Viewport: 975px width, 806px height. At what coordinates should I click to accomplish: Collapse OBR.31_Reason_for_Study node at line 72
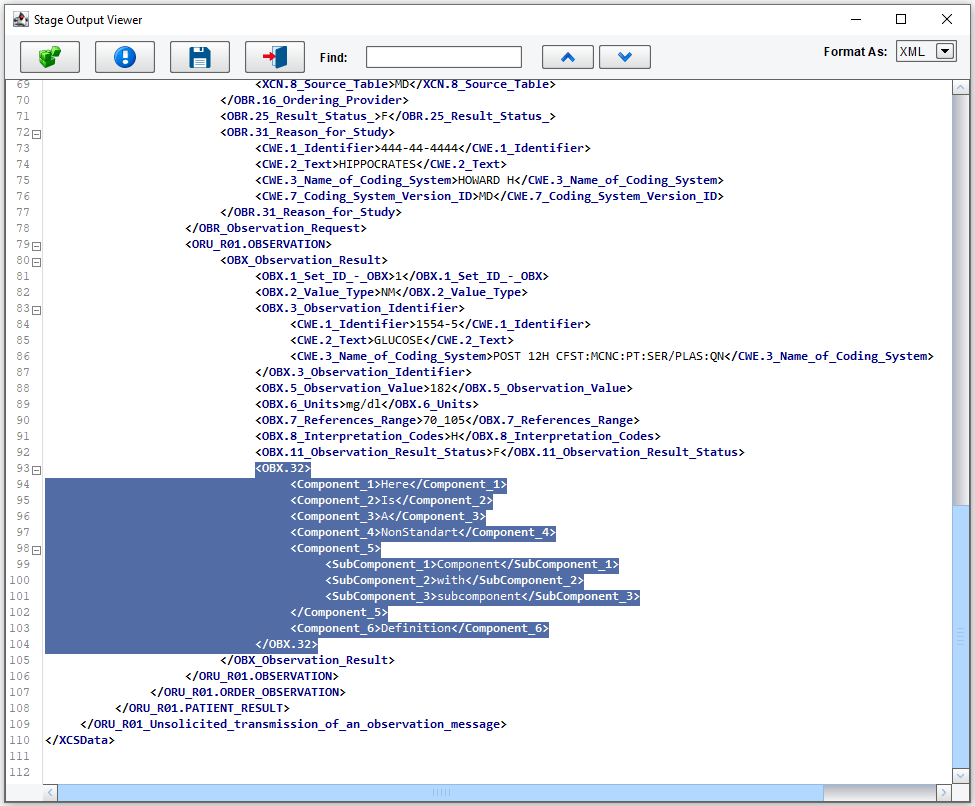point(37,134)
